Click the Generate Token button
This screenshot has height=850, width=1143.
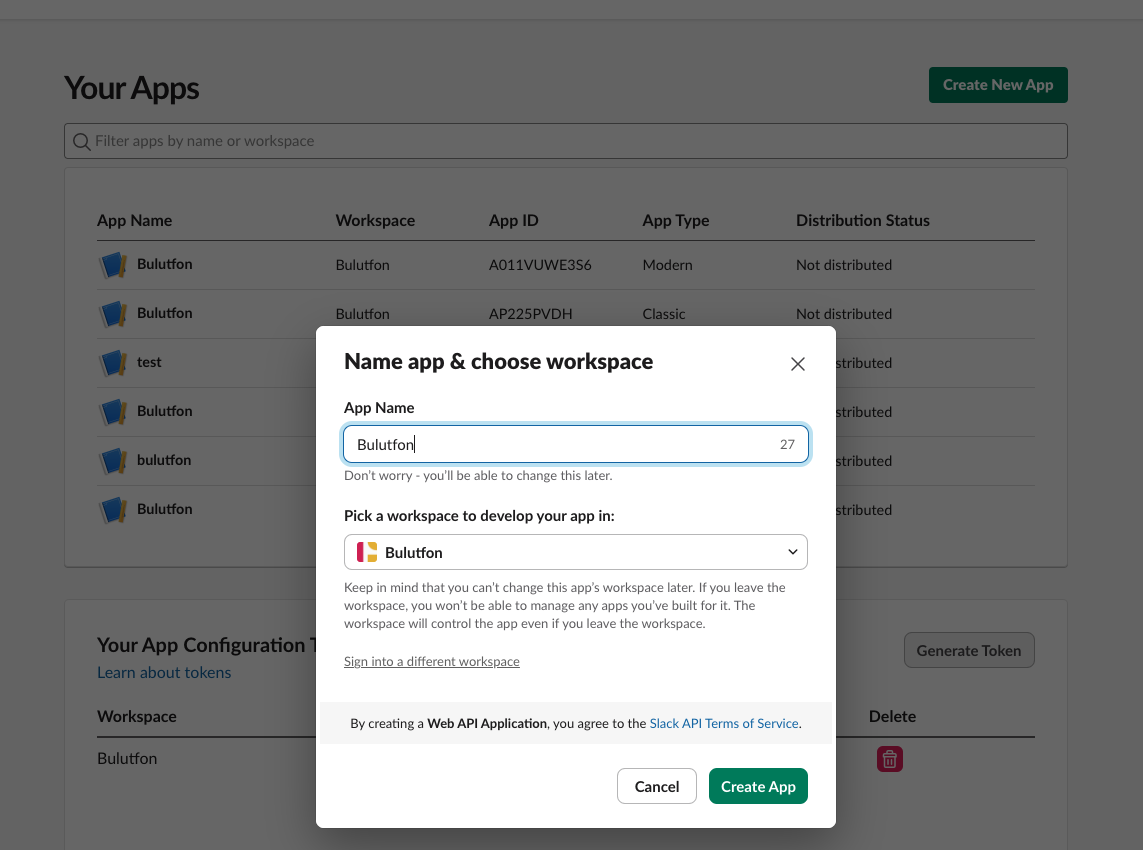tap(969, 650)
